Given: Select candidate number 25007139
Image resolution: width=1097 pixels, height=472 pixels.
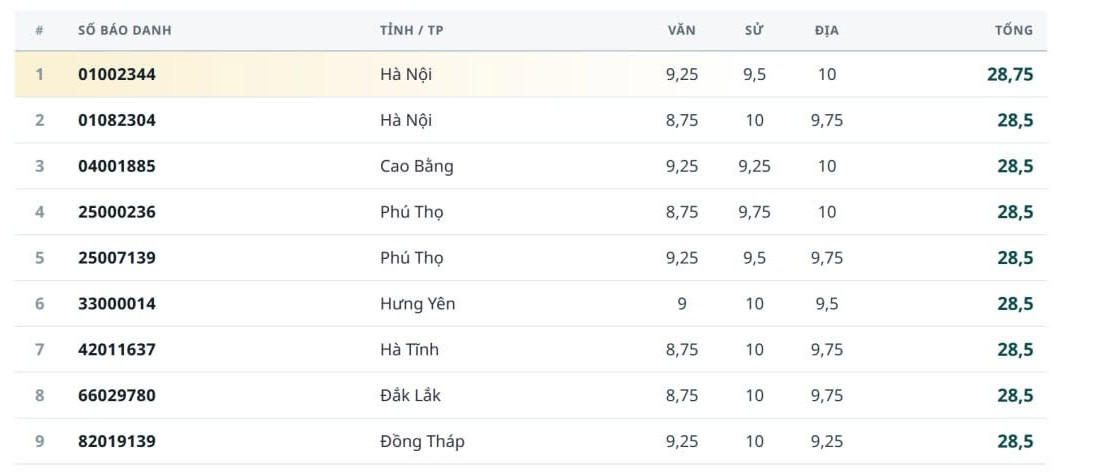Looking at the screenshot, I should pyautogui.click(x=117, y=258).
